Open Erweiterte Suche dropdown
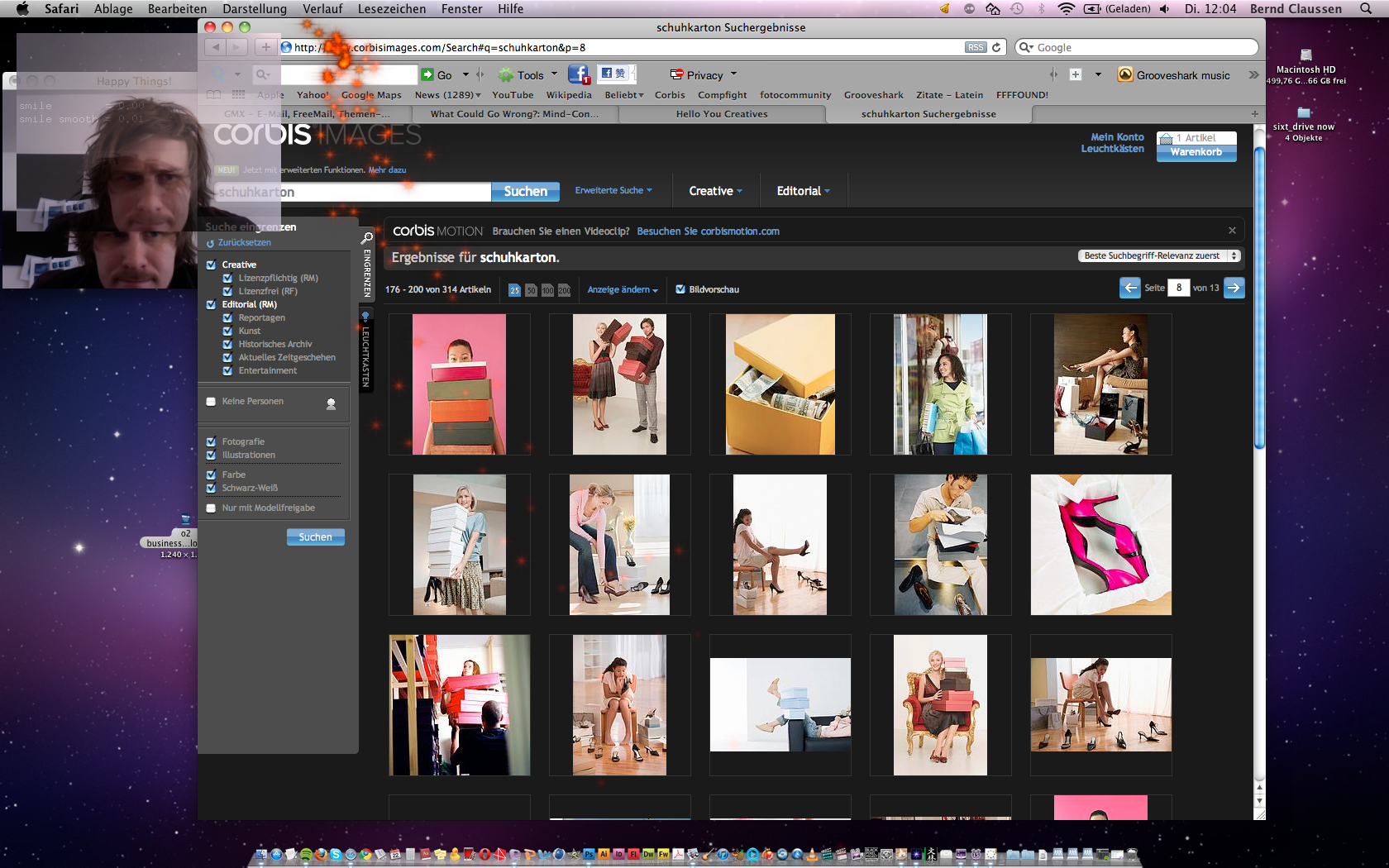Image resolution: width=1389 pixels, height=868 pixels. (613, 191)
